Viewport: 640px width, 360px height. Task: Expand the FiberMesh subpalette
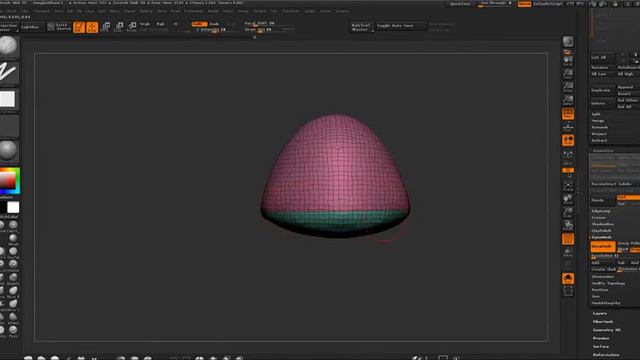coord(603,322)
